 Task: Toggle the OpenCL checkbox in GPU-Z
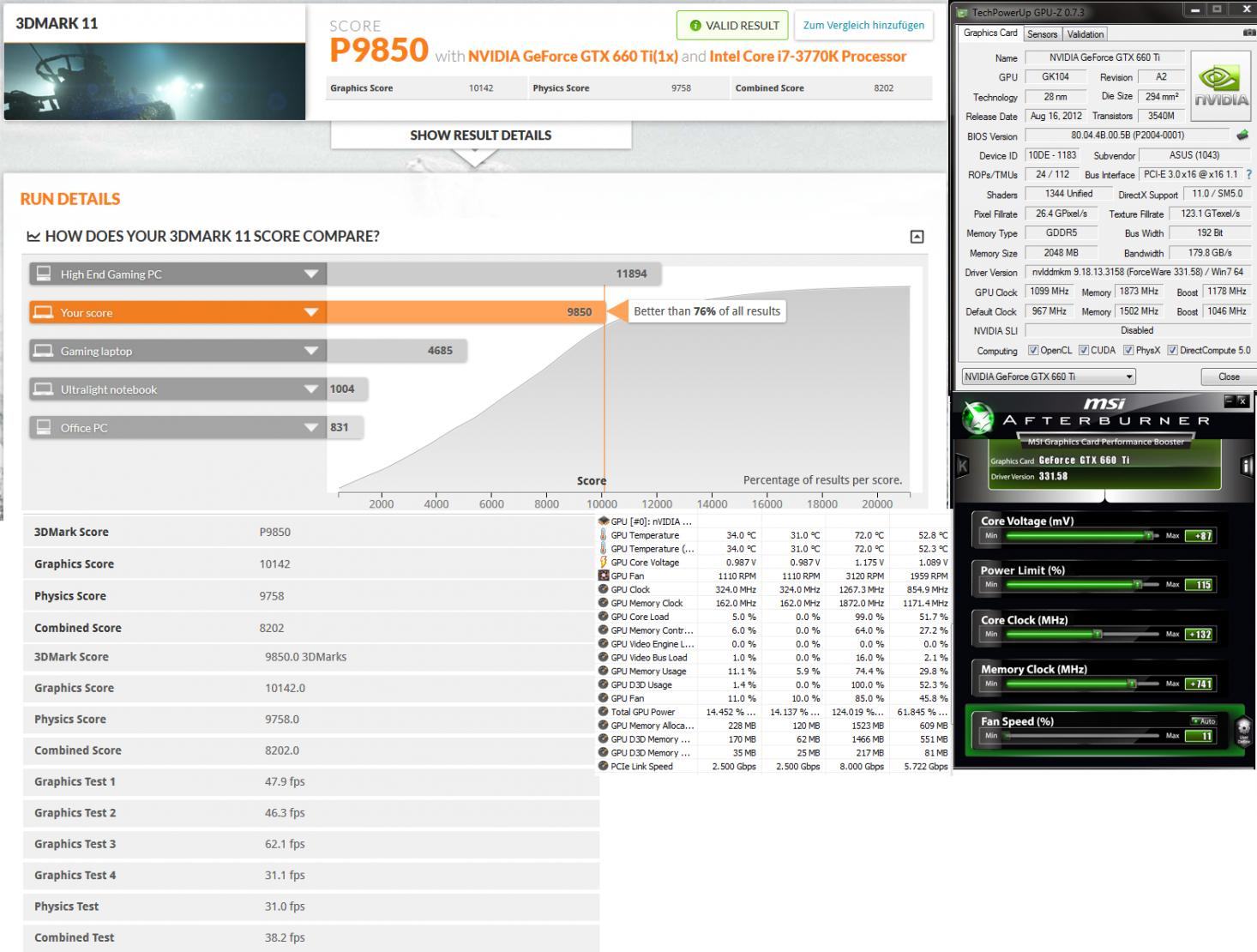tap(1033, 350)
